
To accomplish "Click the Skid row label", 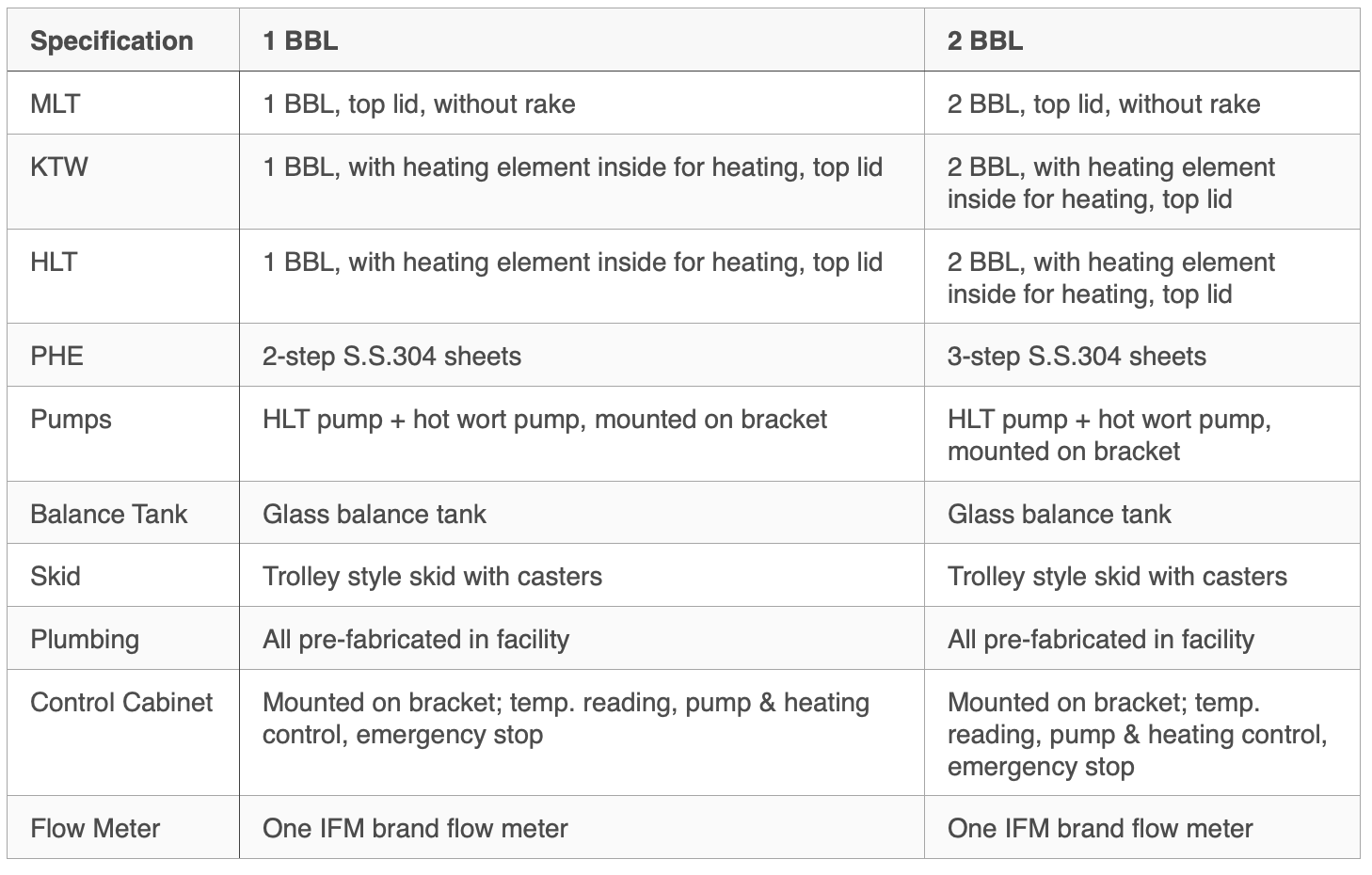I will tap(56, 576).
